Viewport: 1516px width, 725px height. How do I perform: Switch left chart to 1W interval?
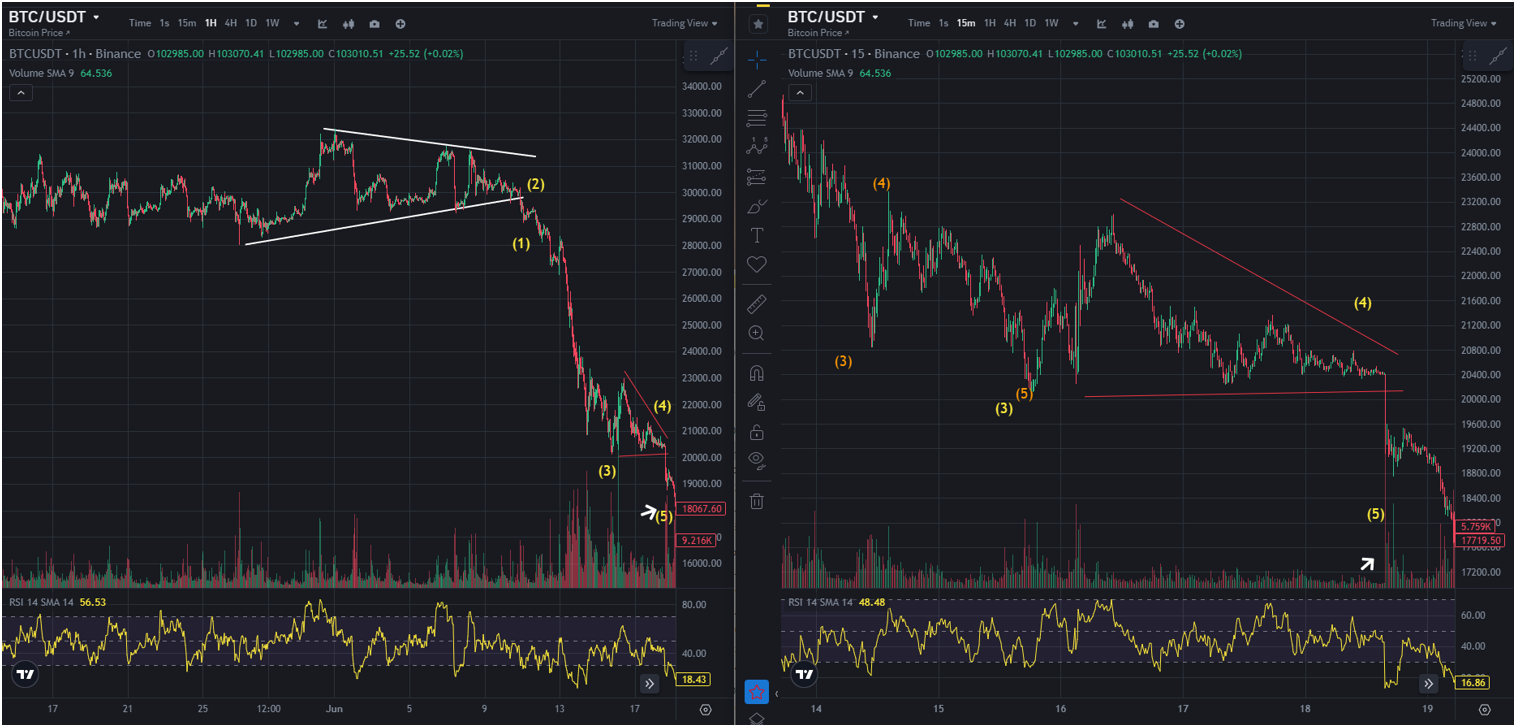click(272, 23)
